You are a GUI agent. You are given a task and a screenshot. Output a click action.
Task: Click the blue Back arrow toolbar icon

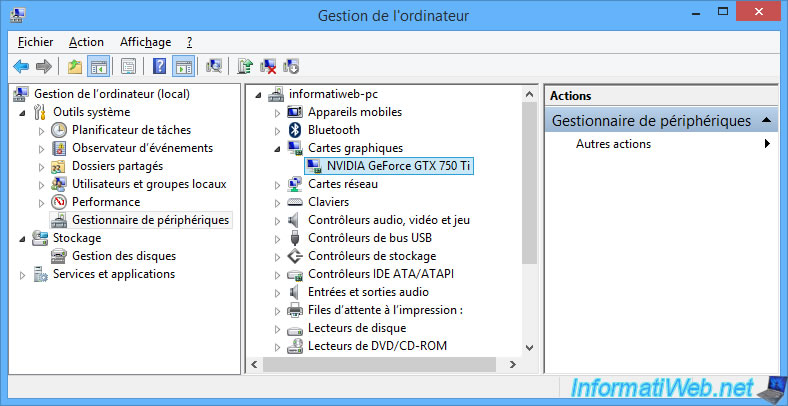21,66
